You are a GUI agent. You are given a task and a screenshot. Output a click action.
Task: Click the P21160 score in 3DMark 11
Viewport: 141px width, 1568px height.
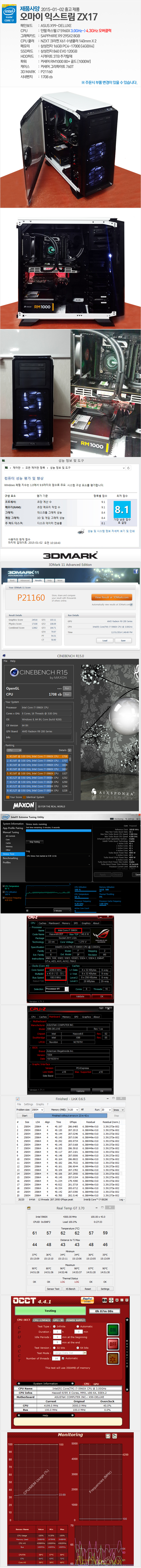click(x=31, y=598)
